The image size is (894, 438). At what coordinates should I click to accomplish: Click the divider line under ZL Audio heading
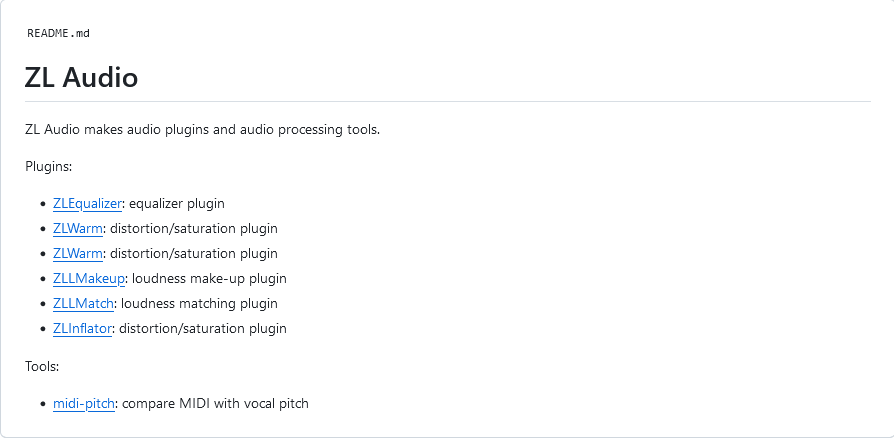pyautogui.click(x=448, y=102)
